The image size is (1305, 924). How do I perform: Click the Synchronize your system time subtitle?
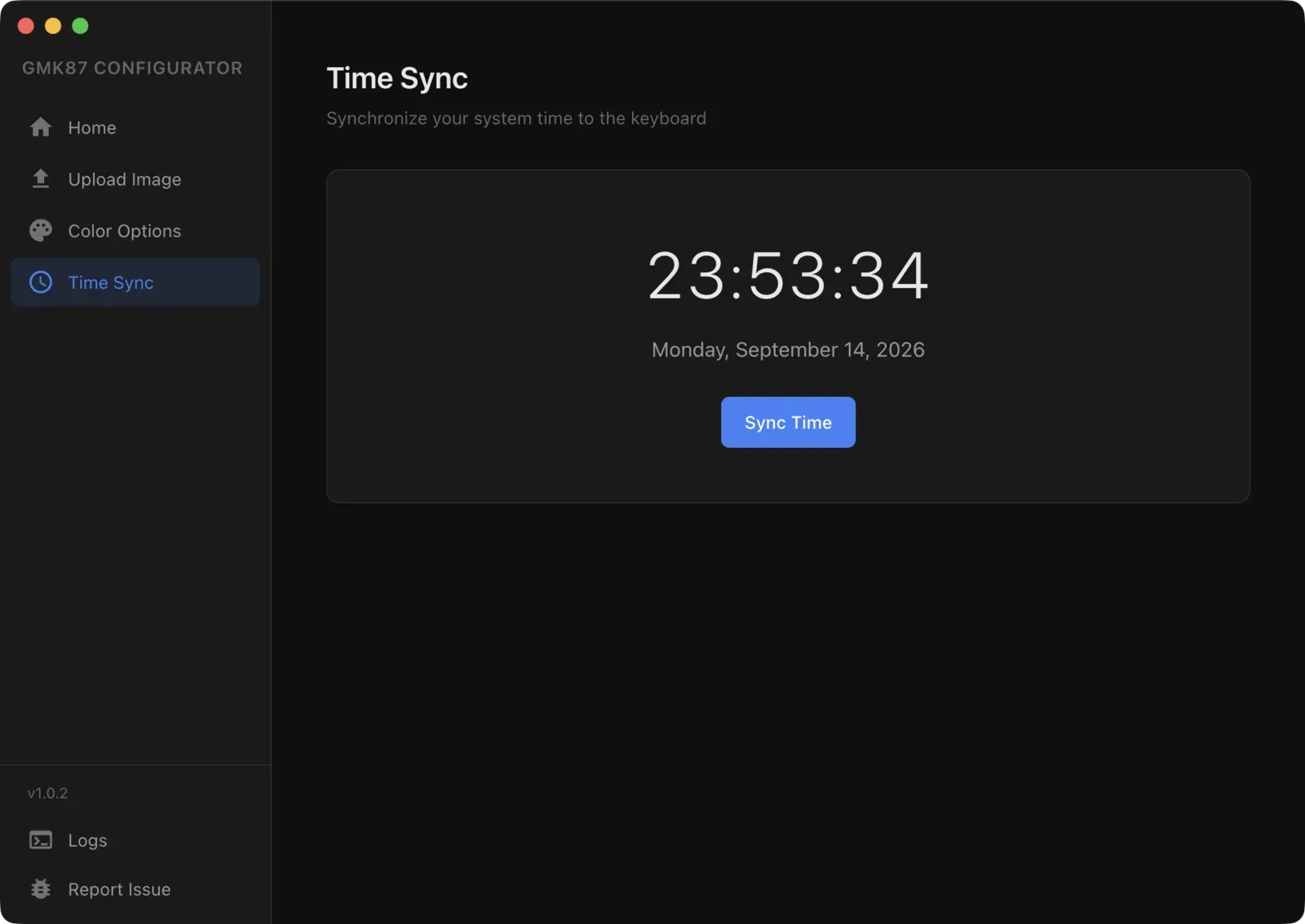(516, 118)
